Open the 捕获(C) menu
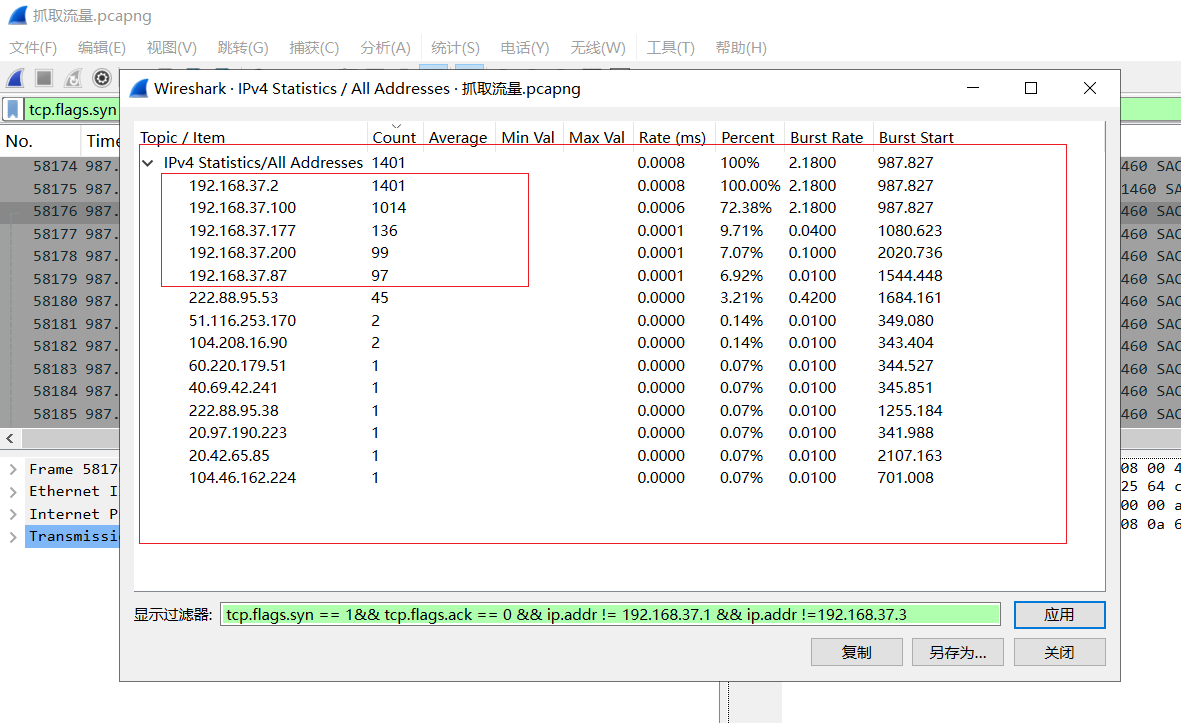The width and height of the screenshot is (1181, 723). tap(314, 48)
